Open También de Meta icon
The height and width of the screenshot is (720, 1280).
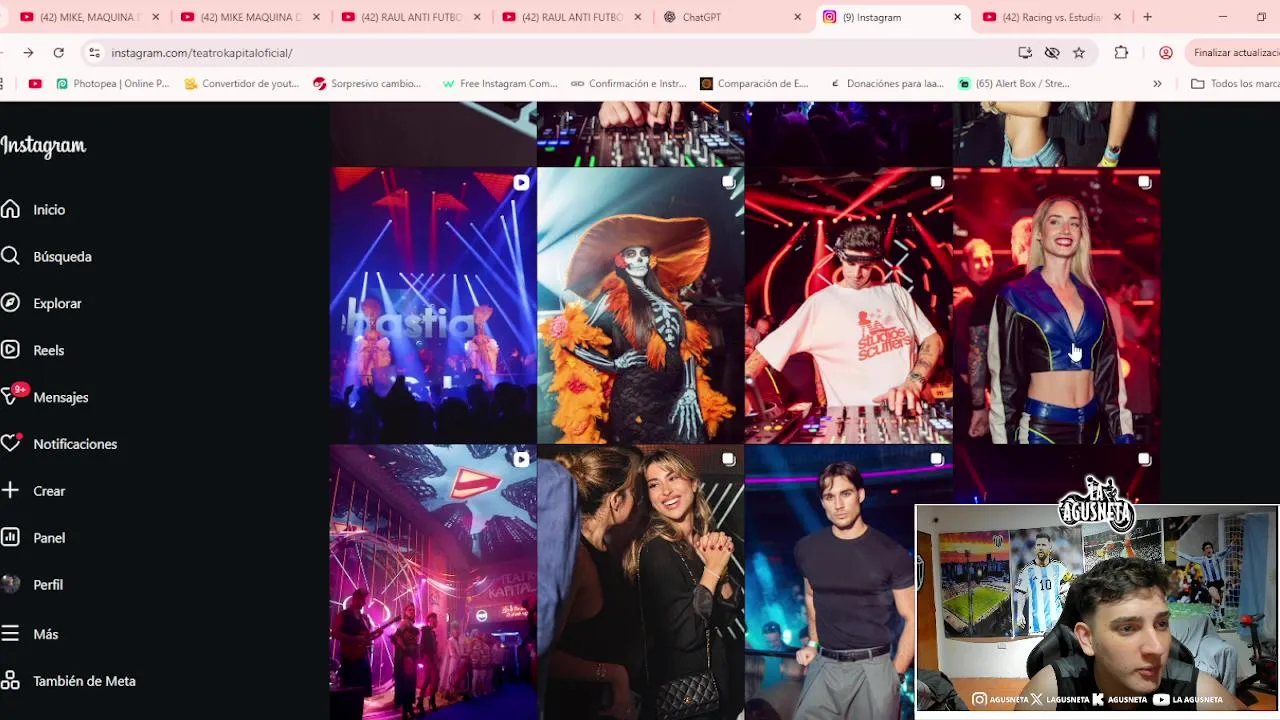coord(10,680)
